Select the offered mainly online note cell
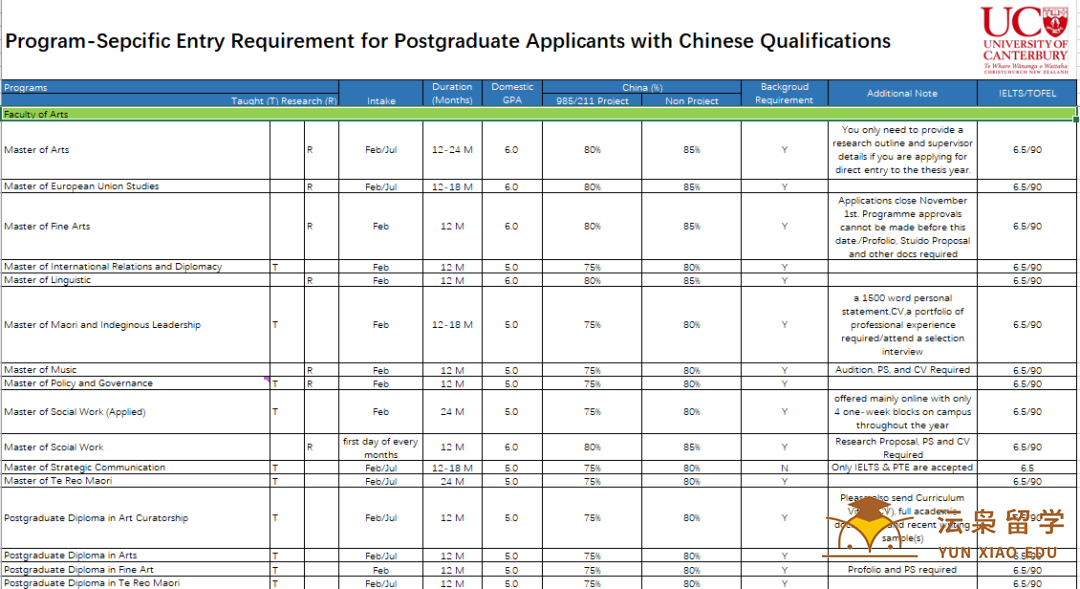The image size is (1080, 589). tap(902, 412)
